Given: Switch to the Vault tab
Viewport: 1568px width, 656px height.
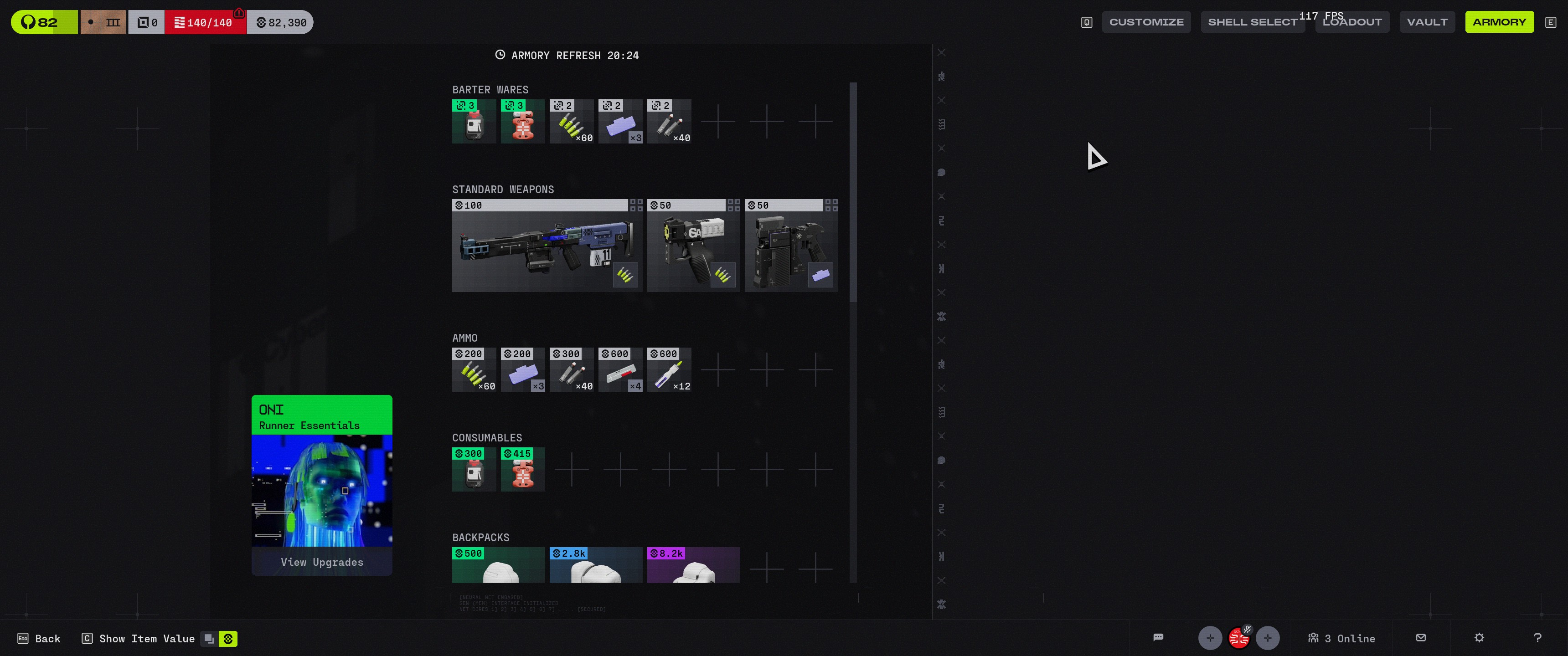Looking at the screenshot, I should [1427, 22].
